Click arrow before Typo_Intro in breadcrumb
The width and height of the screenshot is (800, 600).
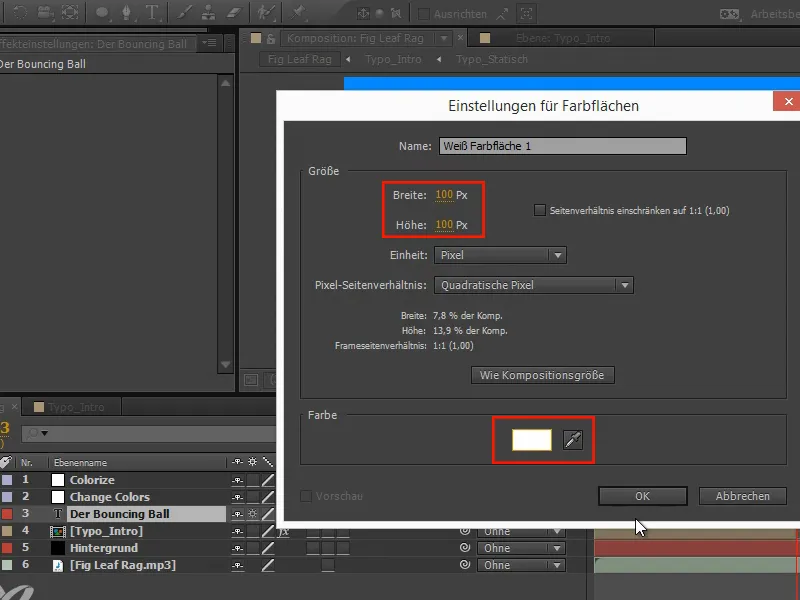pyautogui.click(x=348, y=59)
